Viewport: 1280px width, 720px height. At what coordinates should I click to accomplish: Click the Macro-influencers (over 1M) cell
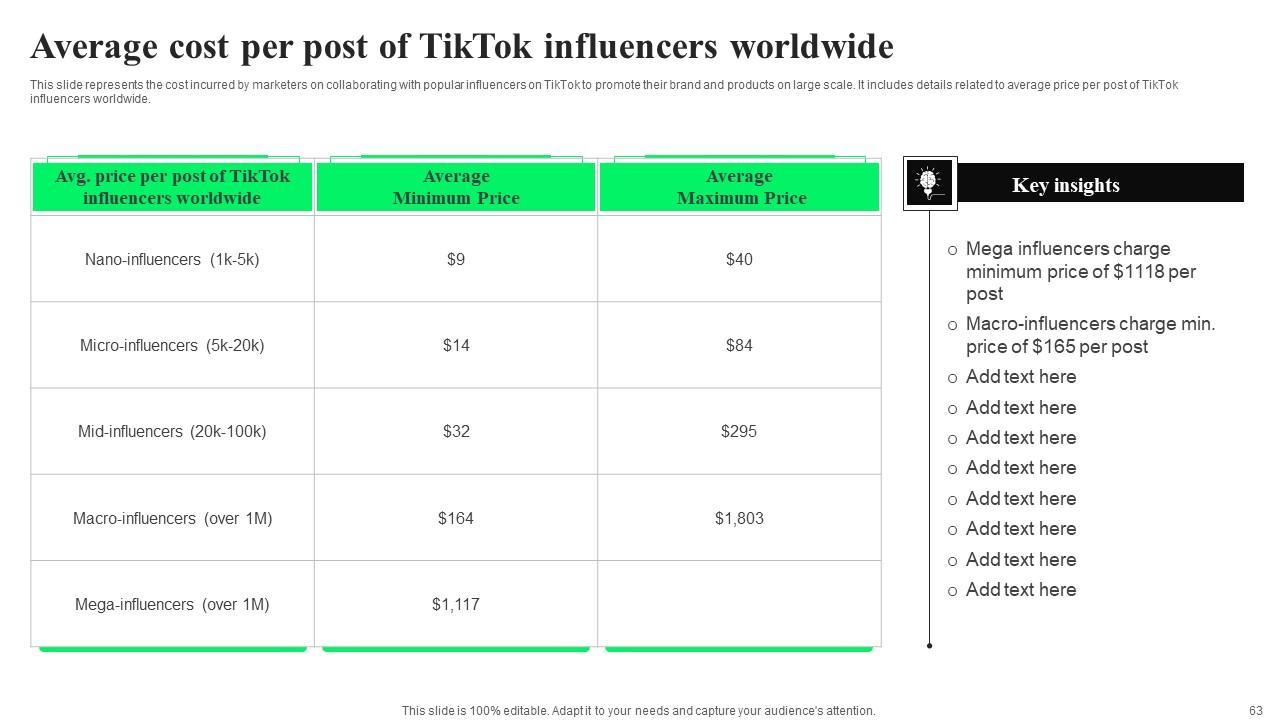click(172, 518)
